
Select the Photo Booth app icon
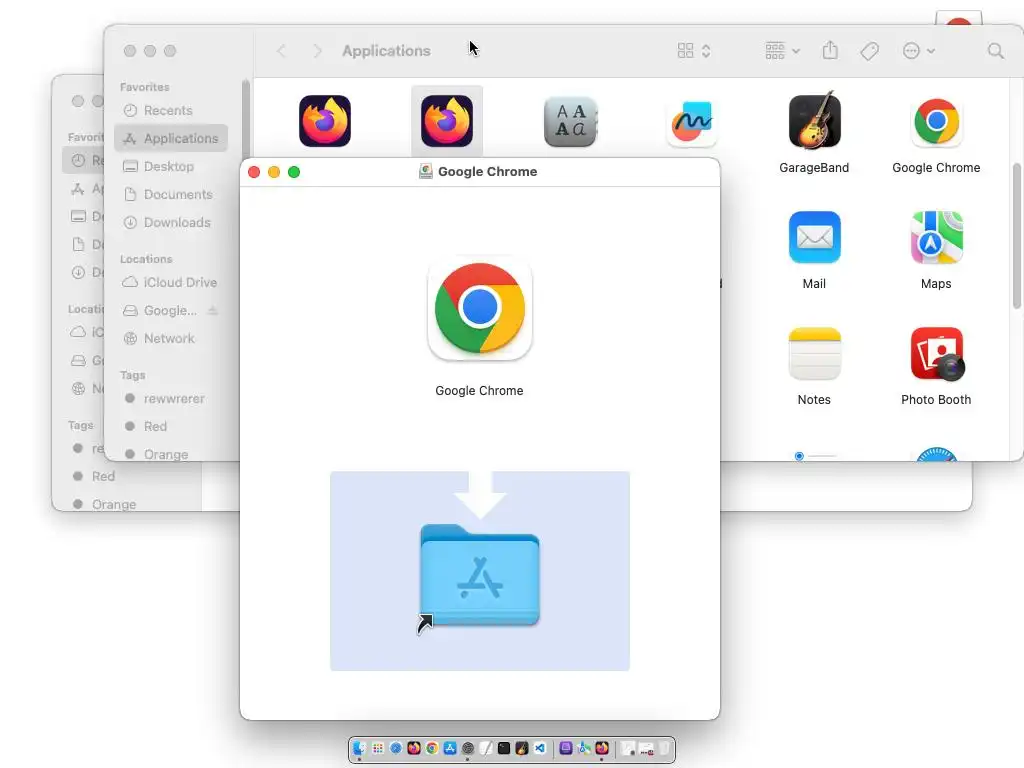tap(936, 353)
